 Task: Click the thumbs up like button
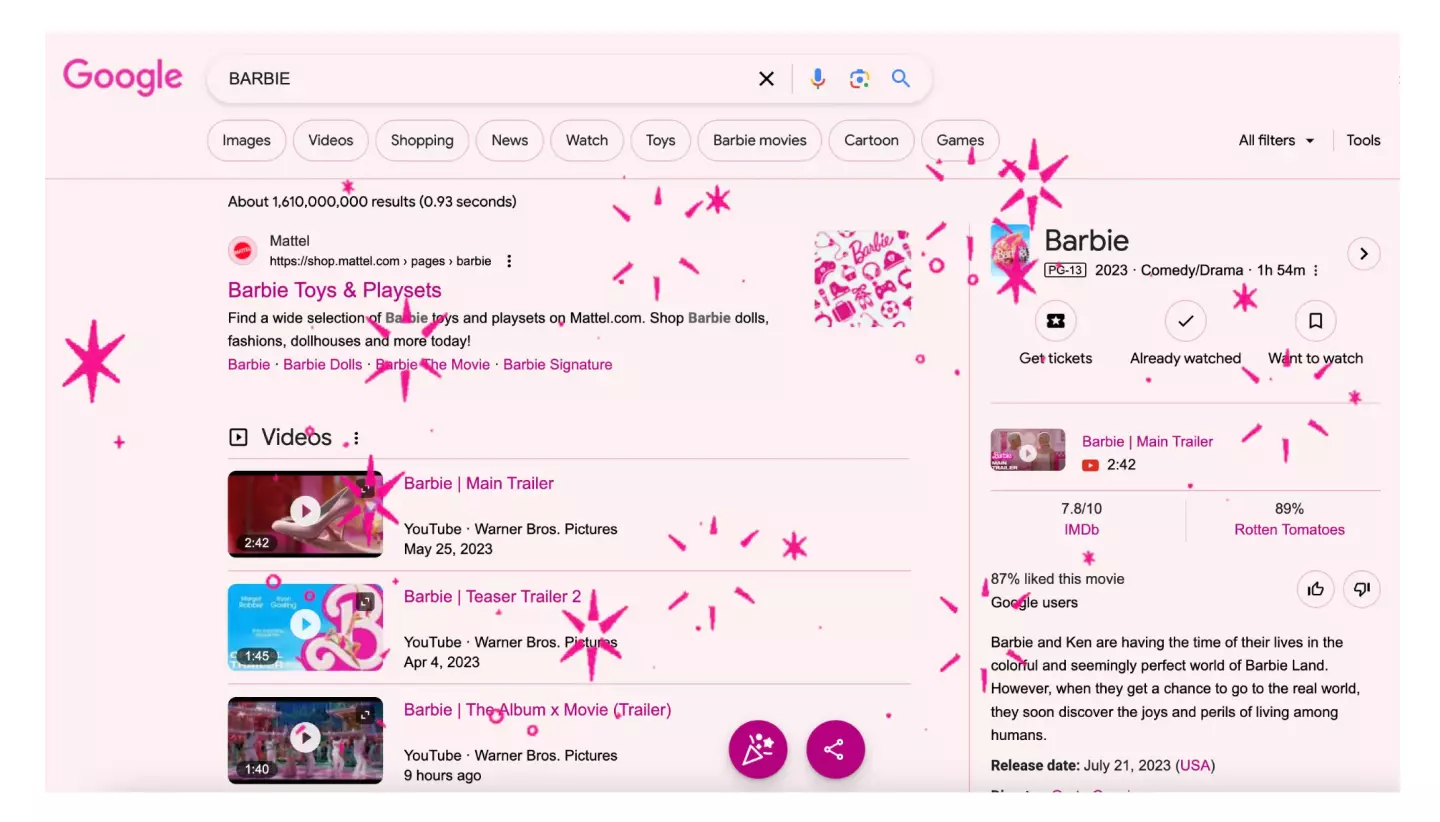point(1315,589)
